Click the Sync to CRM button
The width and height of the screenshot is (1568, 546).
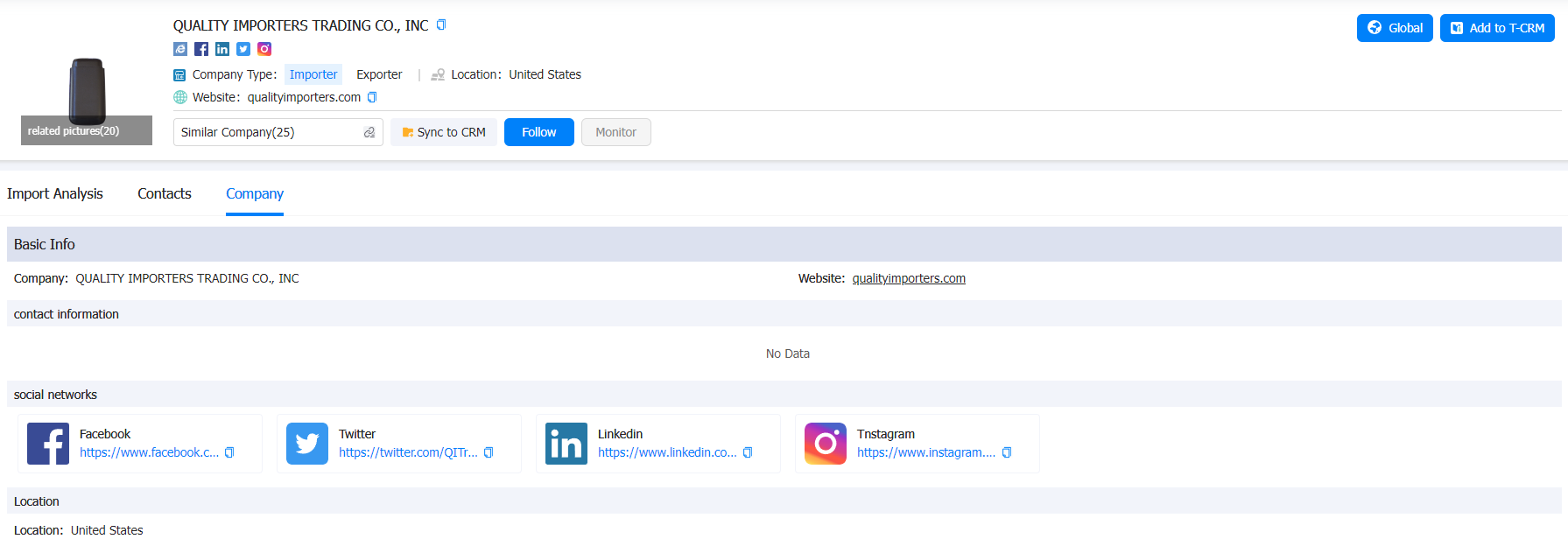(x=444, y=132)
